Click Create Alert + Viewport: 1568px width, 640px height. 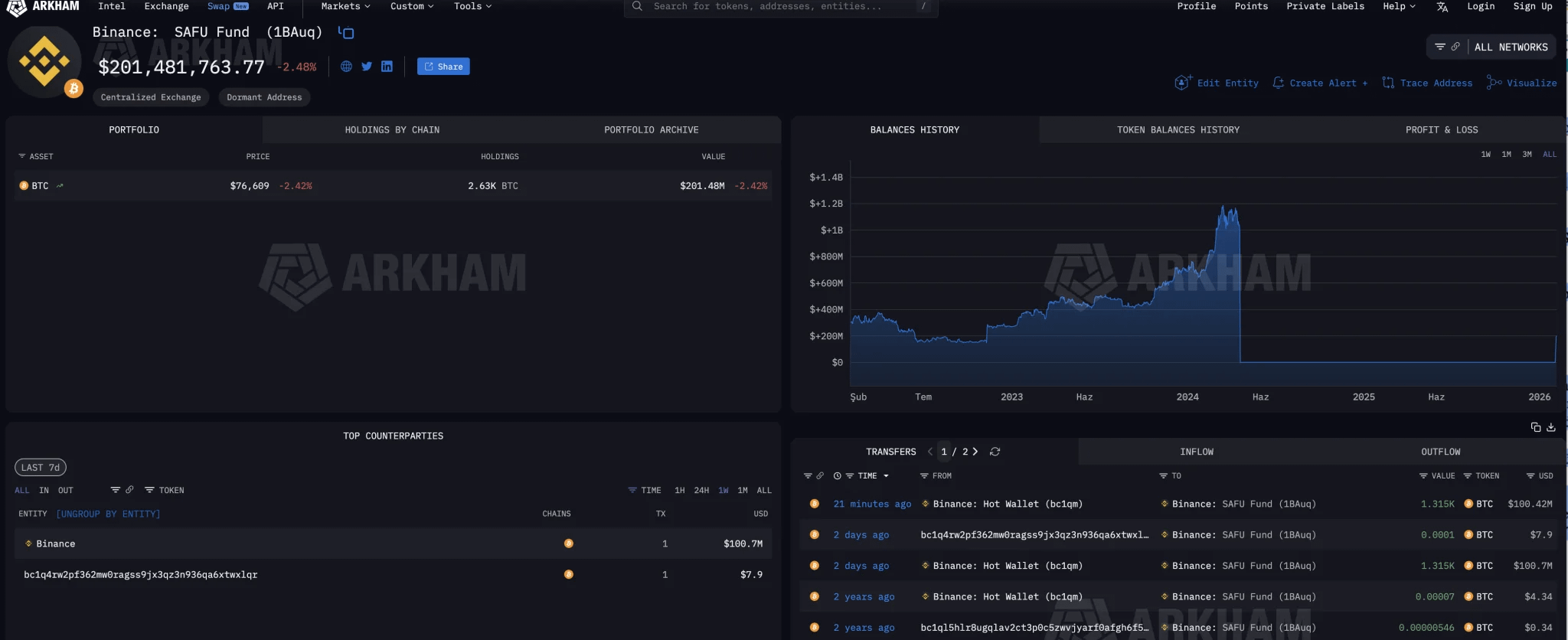point(1320,83)
